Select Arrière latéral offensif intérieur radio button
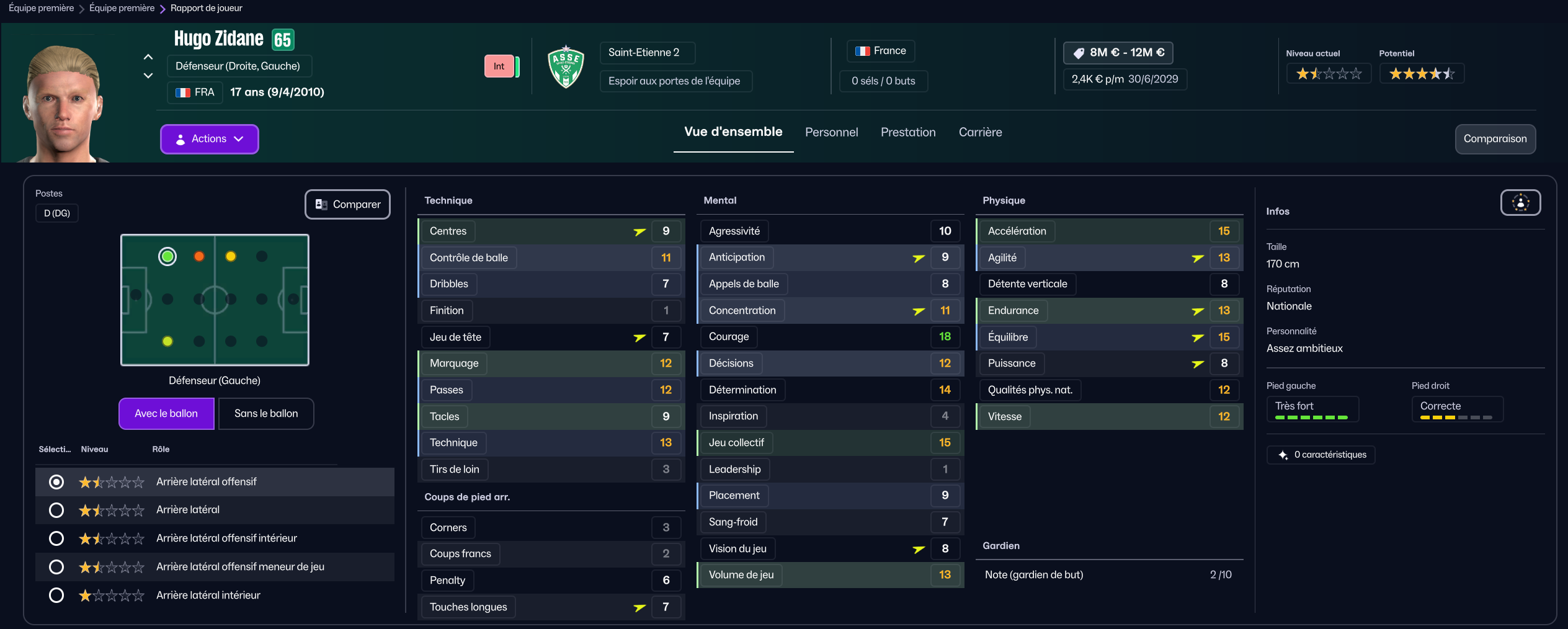This screenshot has height=629, width=1568. coord(56,538)
